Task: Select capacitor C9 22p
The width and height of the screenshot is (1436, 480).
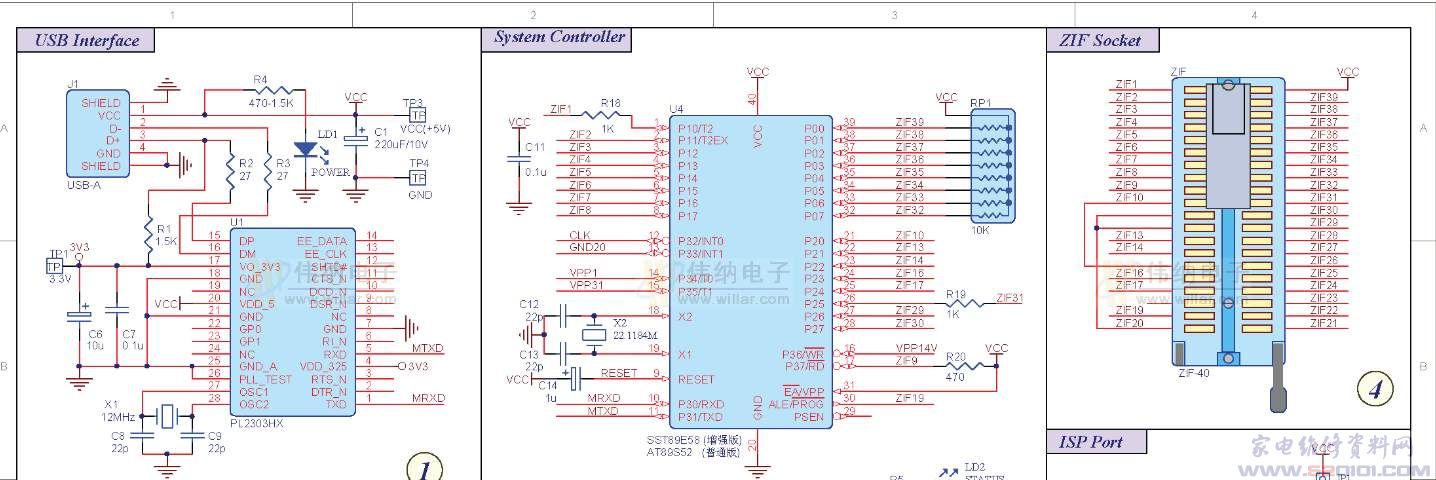Action: coord(190,434)
